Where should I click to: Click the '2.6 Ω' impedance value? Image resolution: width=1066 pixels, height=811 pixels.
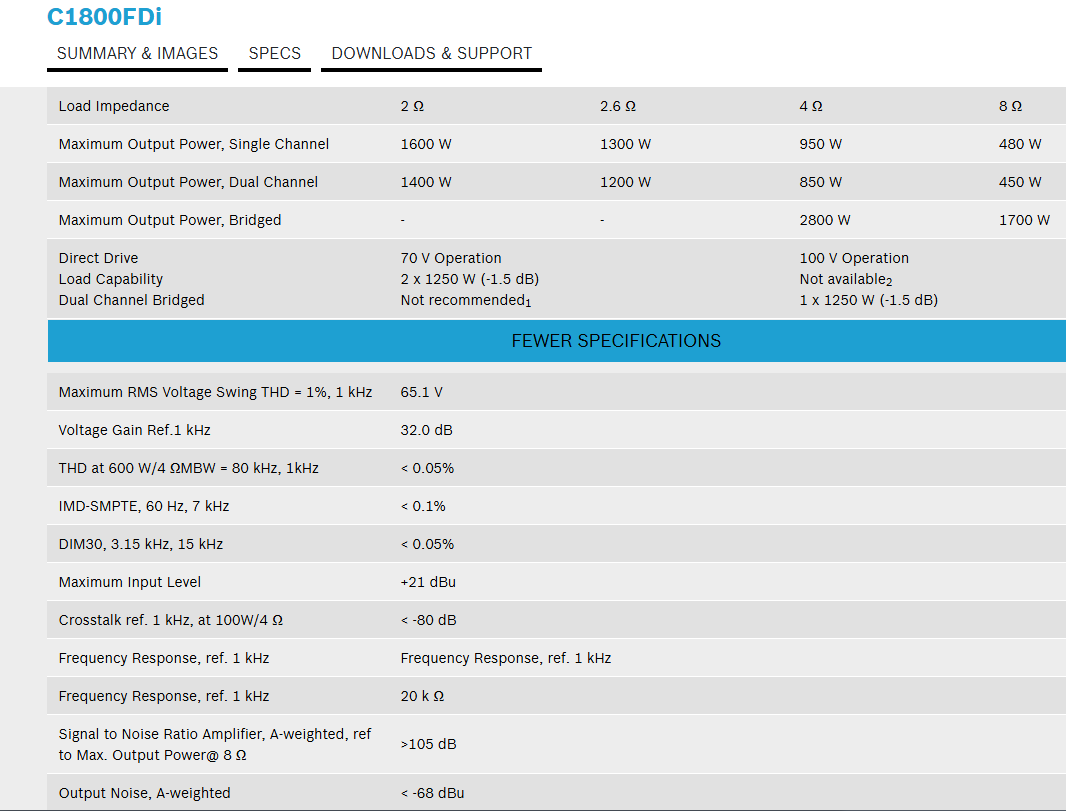click(618, 106)
